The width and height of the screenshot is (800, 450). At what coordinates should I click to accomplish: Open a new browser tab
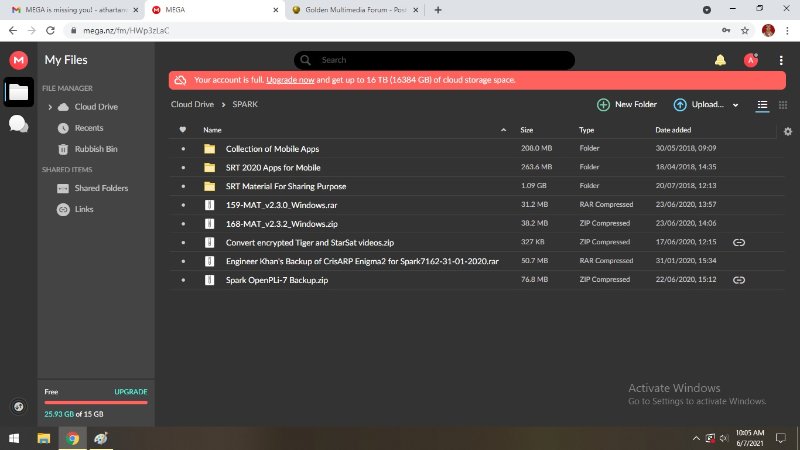pos(438,10)
